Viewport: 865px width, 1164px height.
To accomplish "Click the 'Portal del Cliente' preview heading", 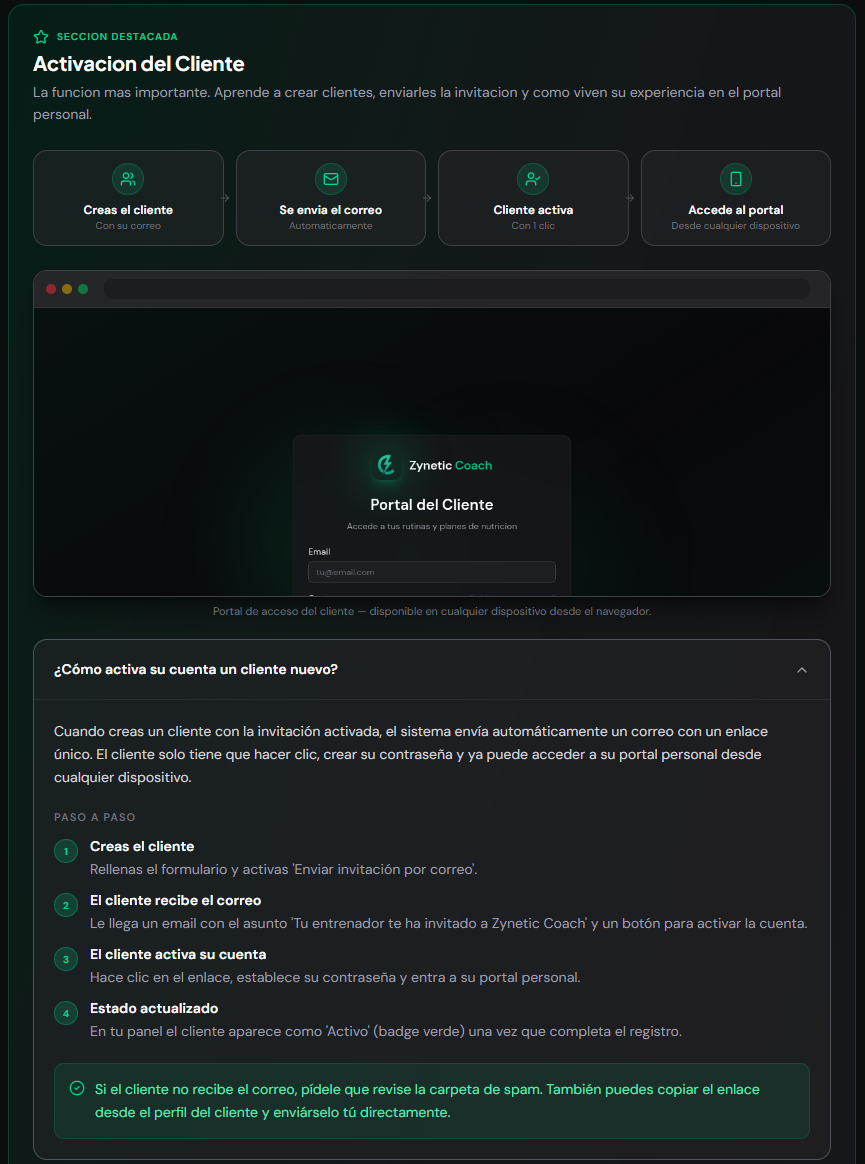I will click(x=431, y=505).
